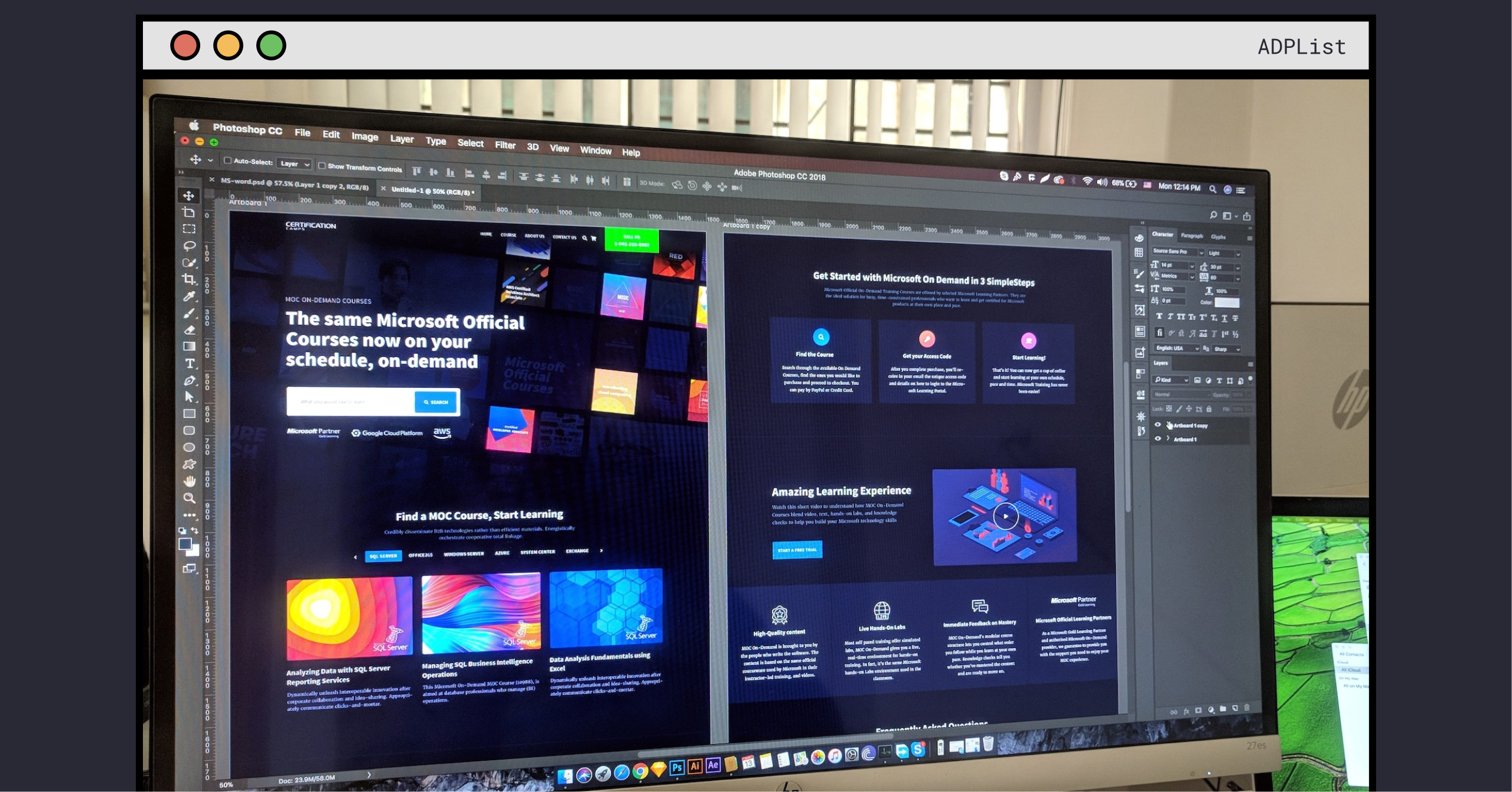This screenshot has height=792, width=1512.
Task: Click the background color swatch
Action: (x=194, y=552)
